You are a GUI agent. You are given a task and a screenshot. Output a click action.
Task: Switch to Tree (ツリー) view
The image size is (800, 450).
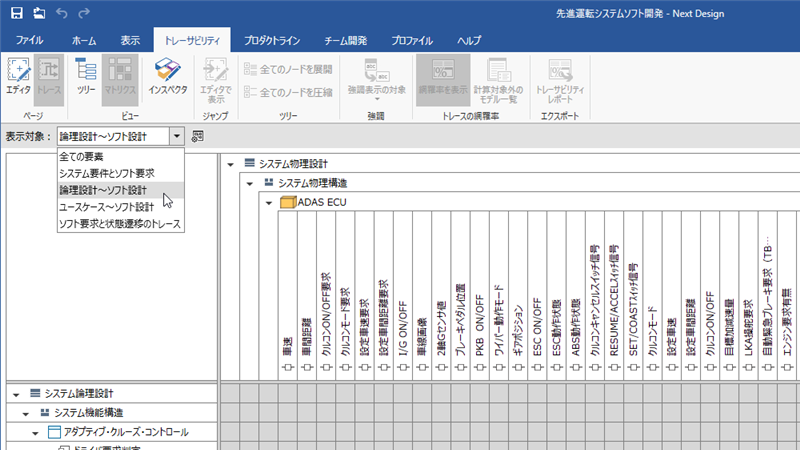[x=86, y=76]
